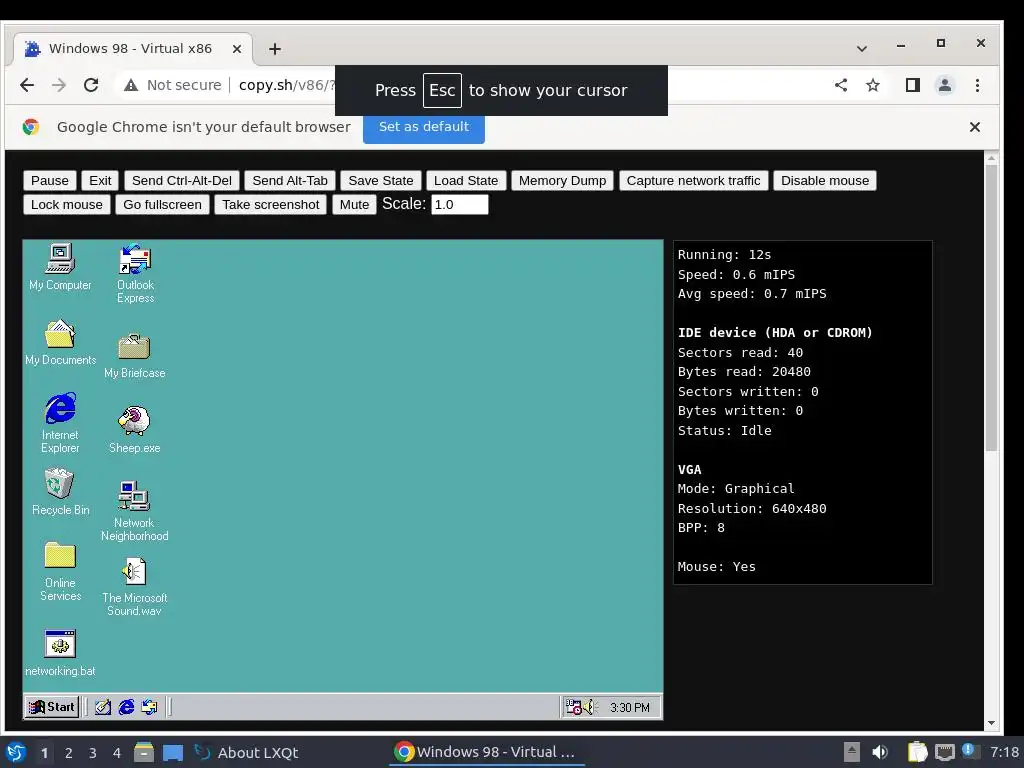The image size is (1024, 768).
Task: Bookmark this page with star icon
Action: pos(872,85)
